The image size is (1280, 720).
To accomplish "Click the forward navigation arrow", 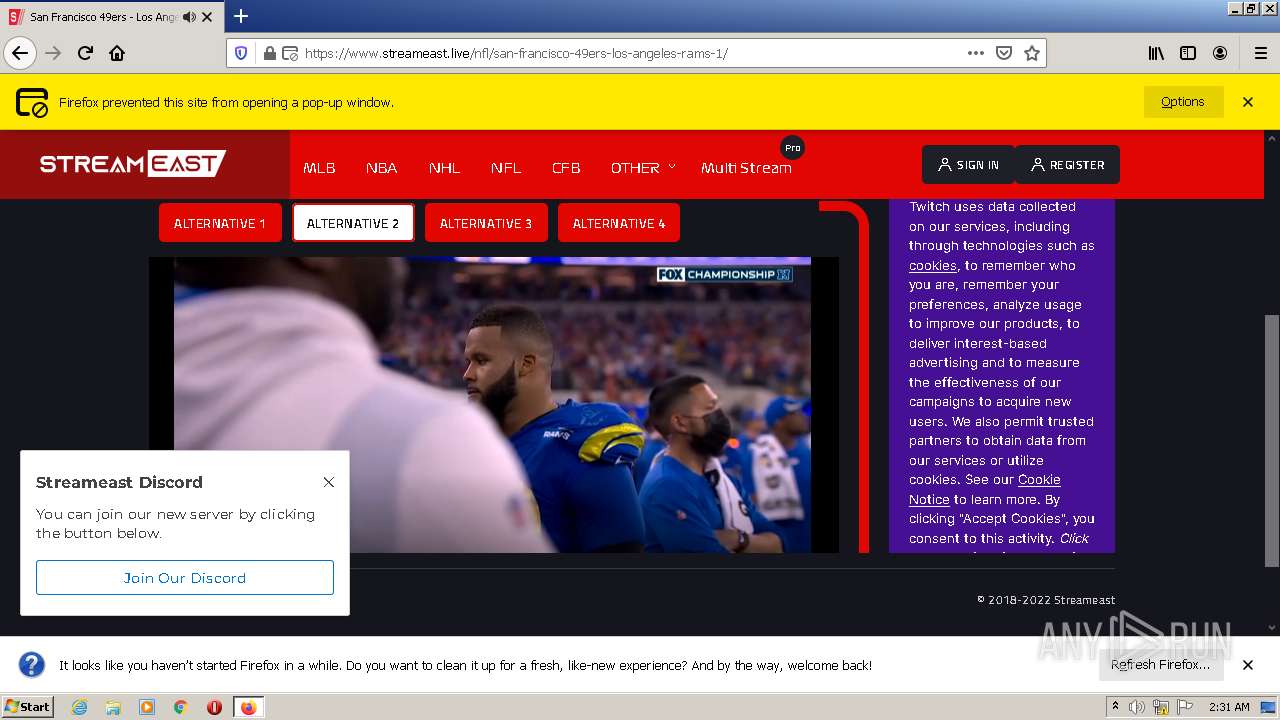I will pos(53,53).
